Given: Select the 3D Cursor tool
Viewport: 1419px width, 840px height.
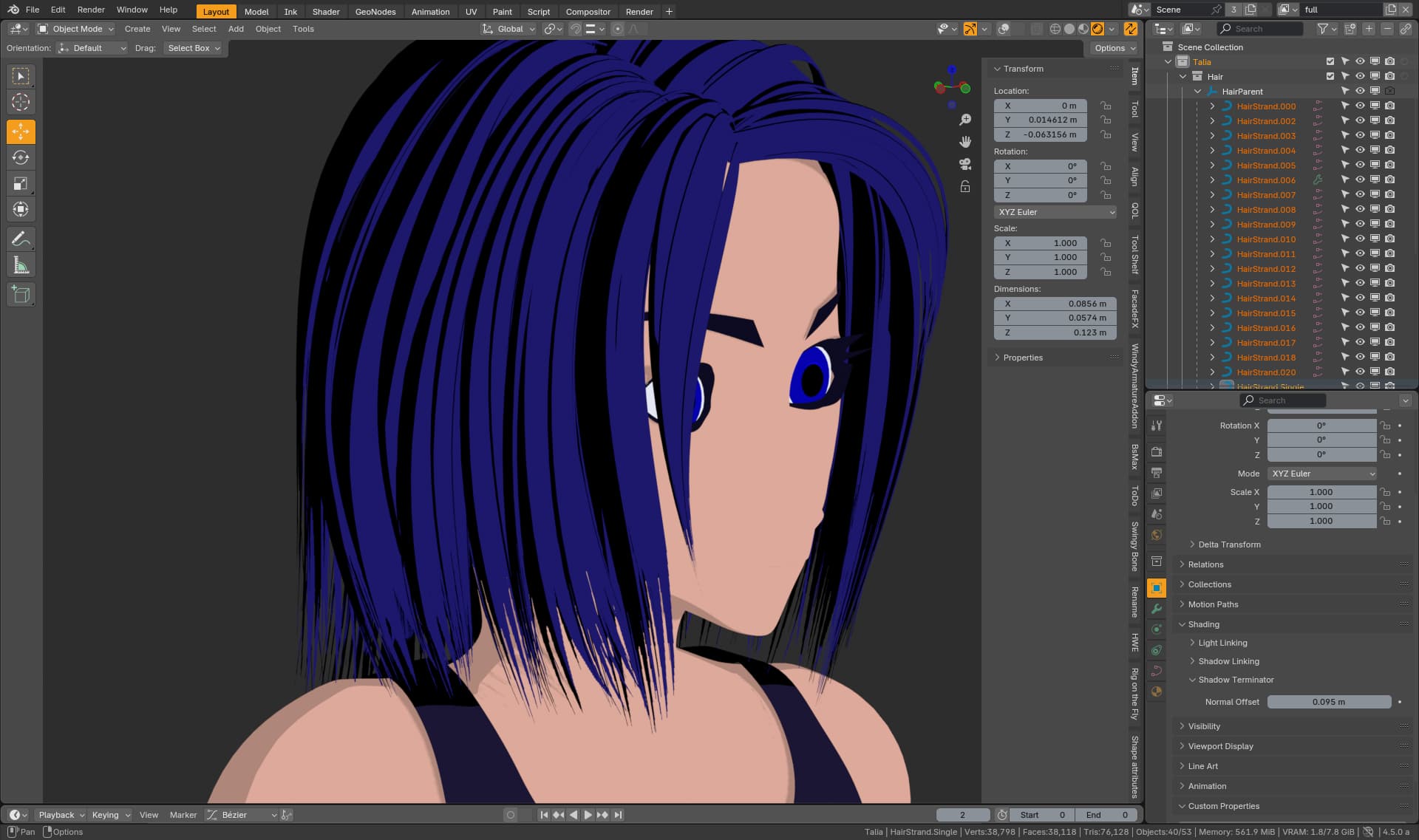Looking at the screenshot, I should [x=21, y=102].
